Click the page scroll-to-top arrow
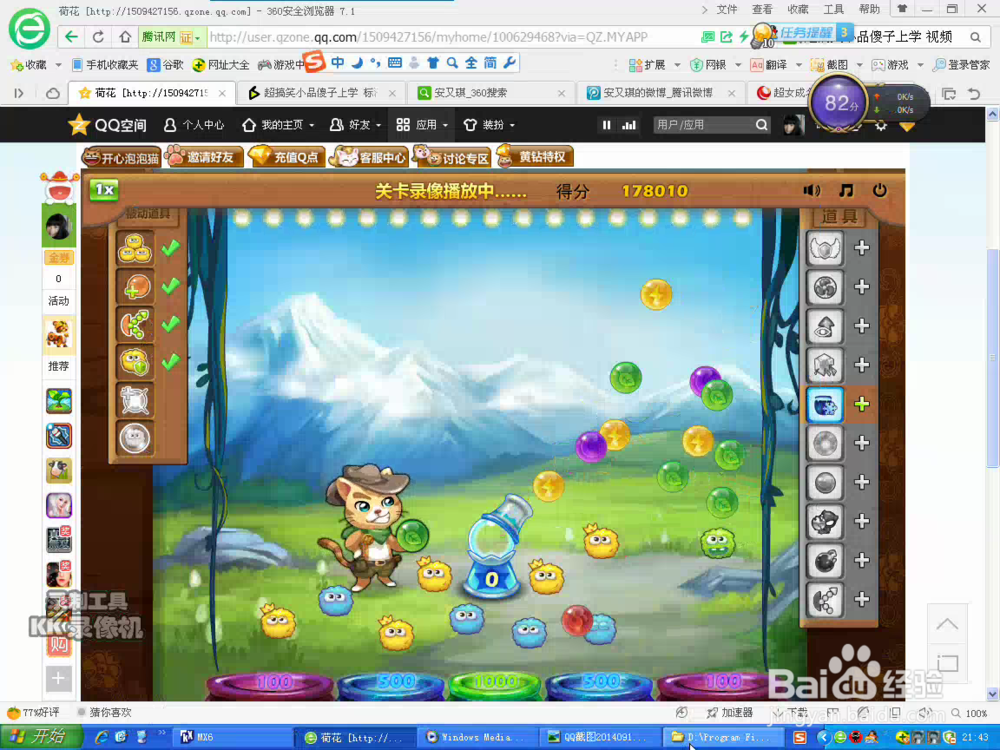The width and height of the screenshot is (1000, 750). 947,624
